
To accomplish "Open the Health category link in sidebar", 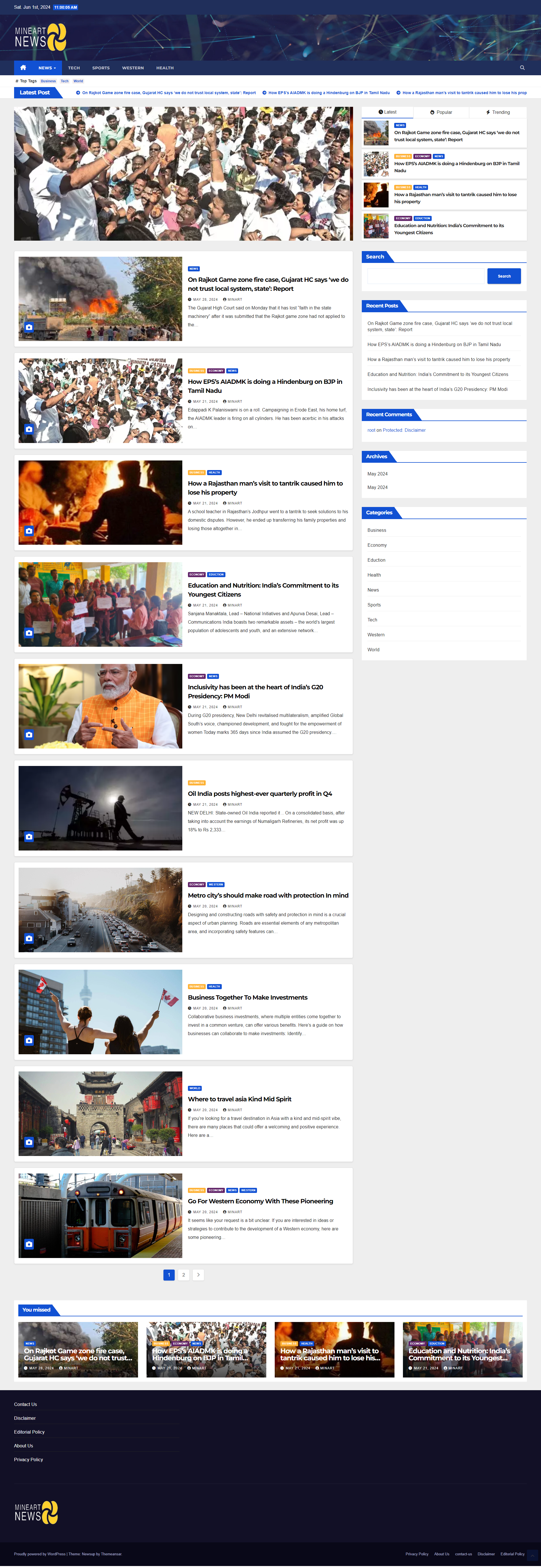I will tap(374, 575).
